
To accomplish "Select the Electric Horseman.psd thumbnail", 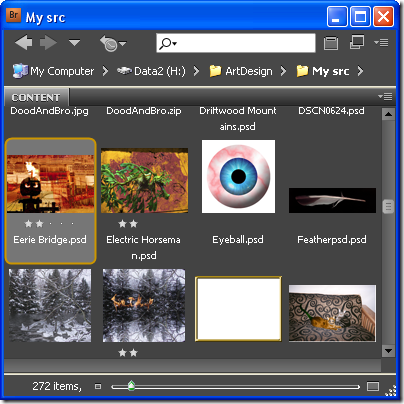I will 144,181.
